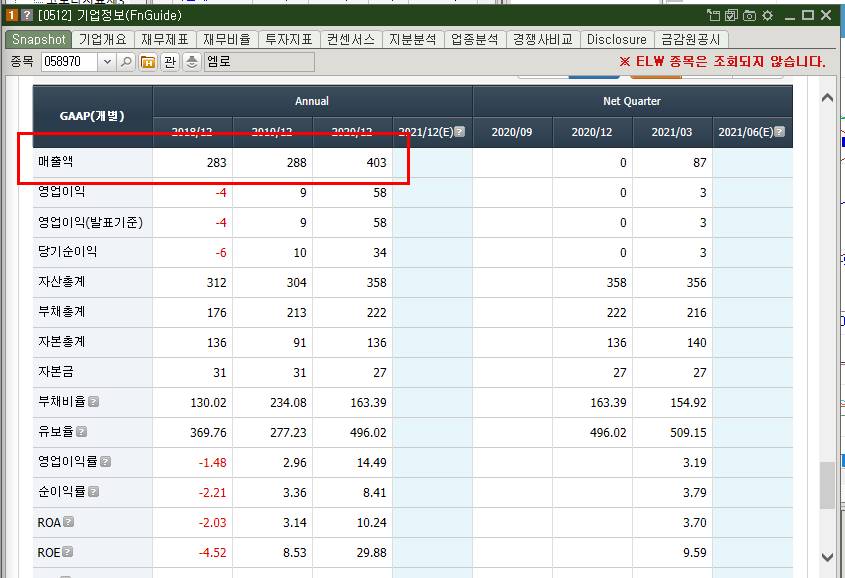This screenshot has width=845, height=578.
Task: Click the detach-window icon in title bar
Action: (x=713, y=15)
